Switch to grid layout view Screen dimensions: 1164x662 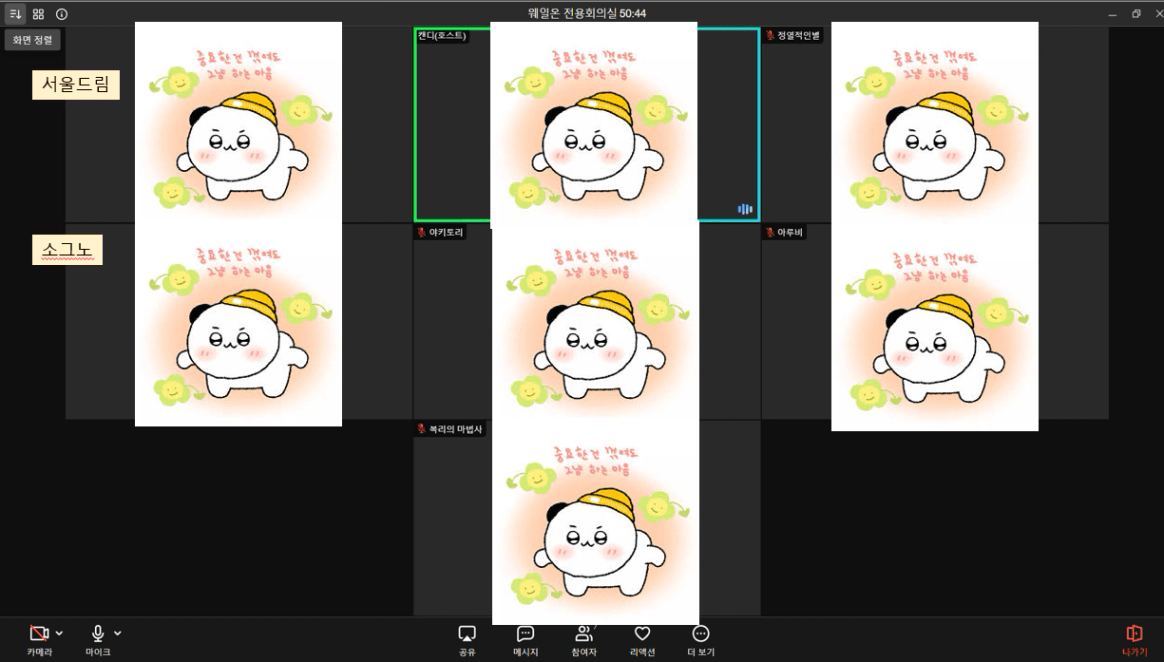(x=38, y=14)
